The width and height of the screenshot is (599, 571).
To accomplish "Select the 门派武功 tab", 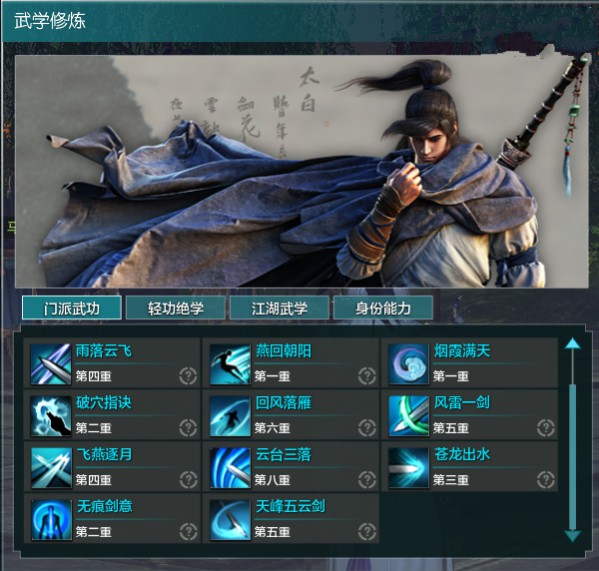I will coord(72,308).
